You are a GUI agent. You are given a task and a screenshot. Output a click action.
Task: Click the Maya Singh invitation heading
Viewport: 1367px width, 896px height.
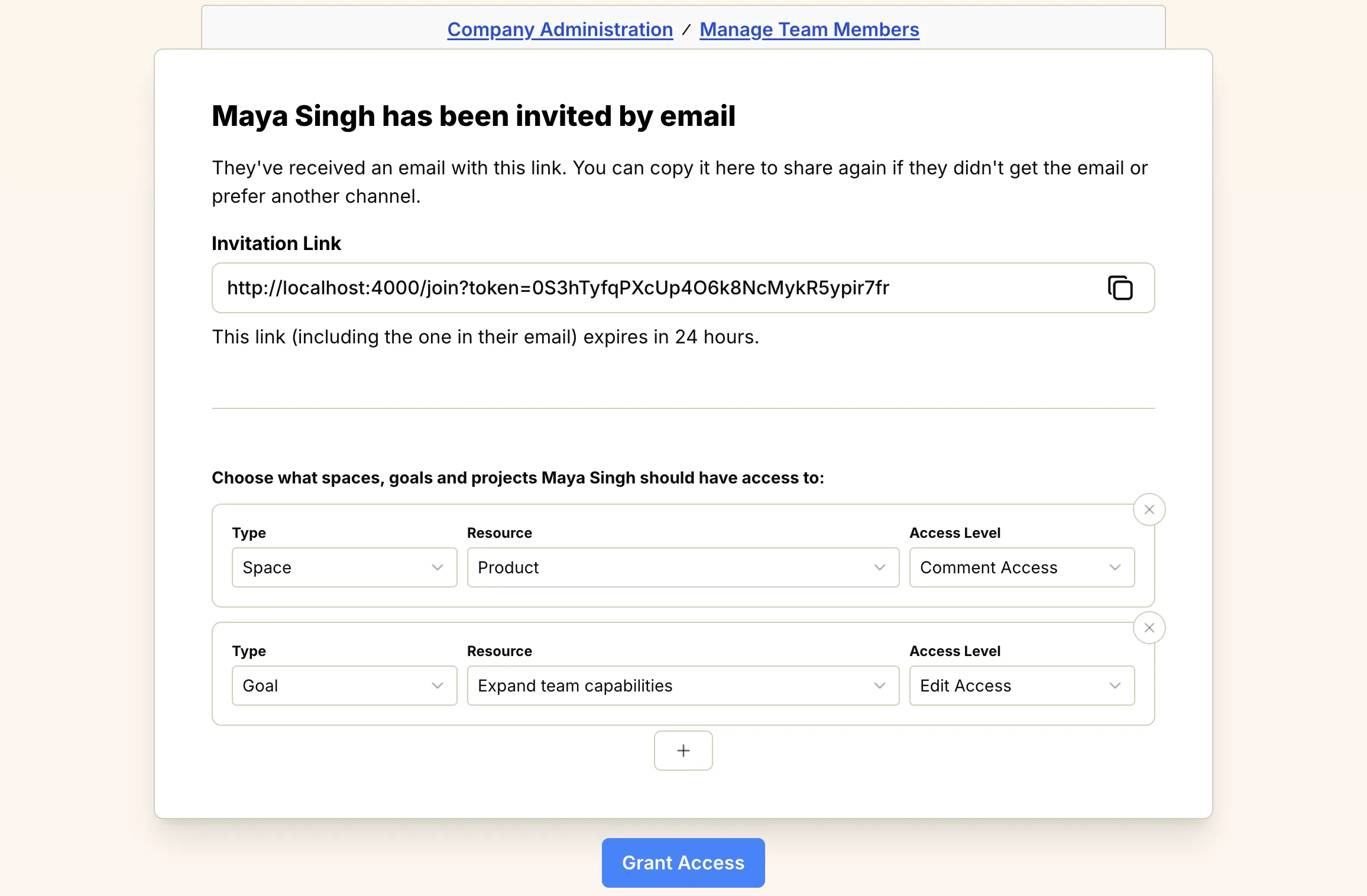(474, 116)
